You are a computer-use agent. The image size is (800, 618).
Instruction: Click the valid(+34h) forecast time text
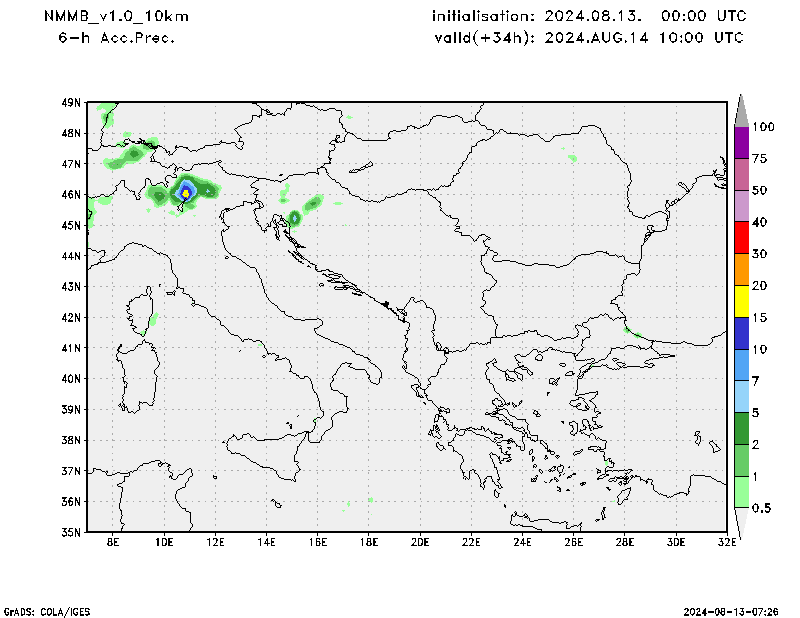click(588, 37)
